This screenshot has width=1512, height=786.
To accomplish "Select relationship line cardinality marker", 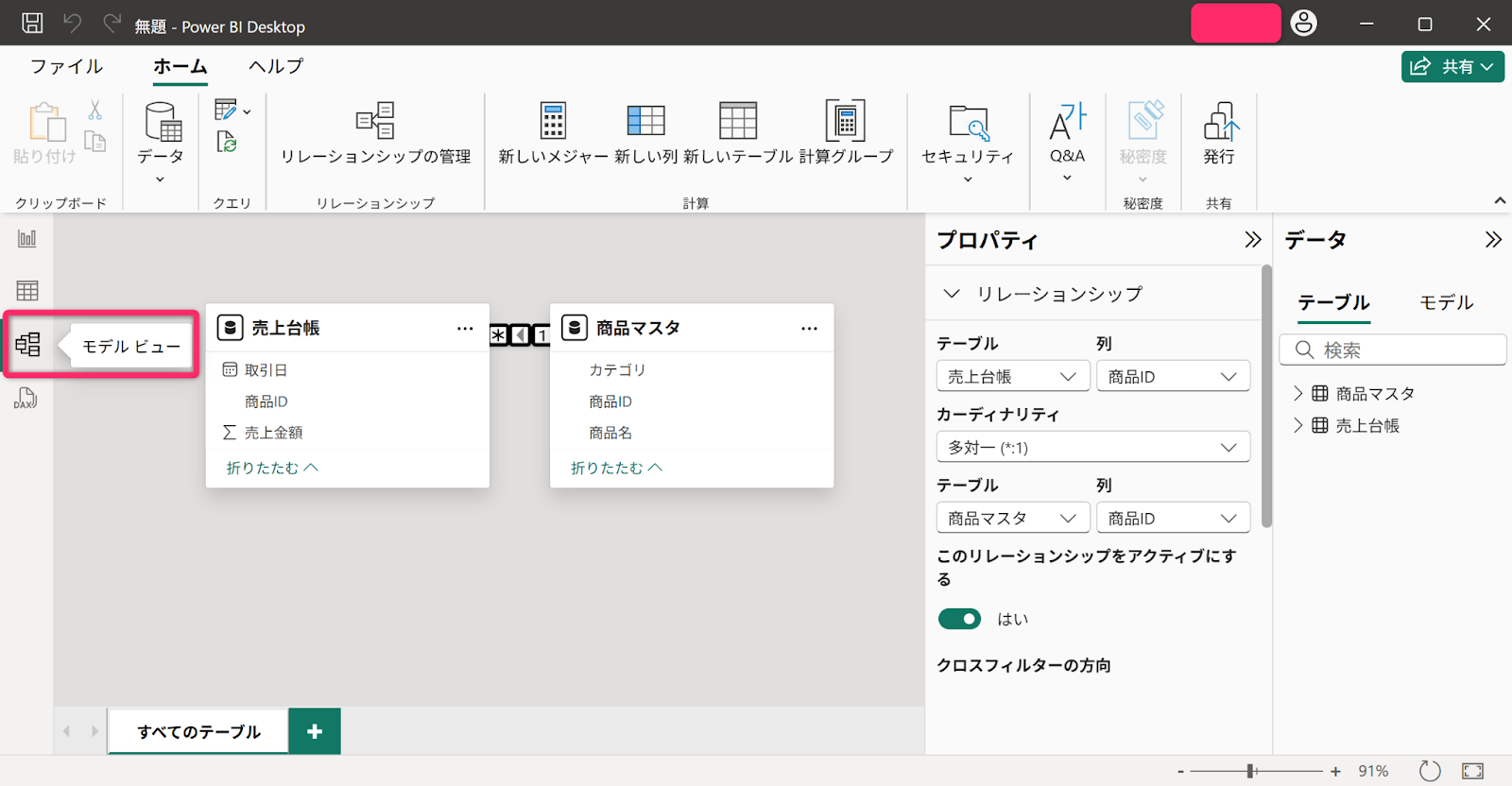I will (x=520, y=334).
